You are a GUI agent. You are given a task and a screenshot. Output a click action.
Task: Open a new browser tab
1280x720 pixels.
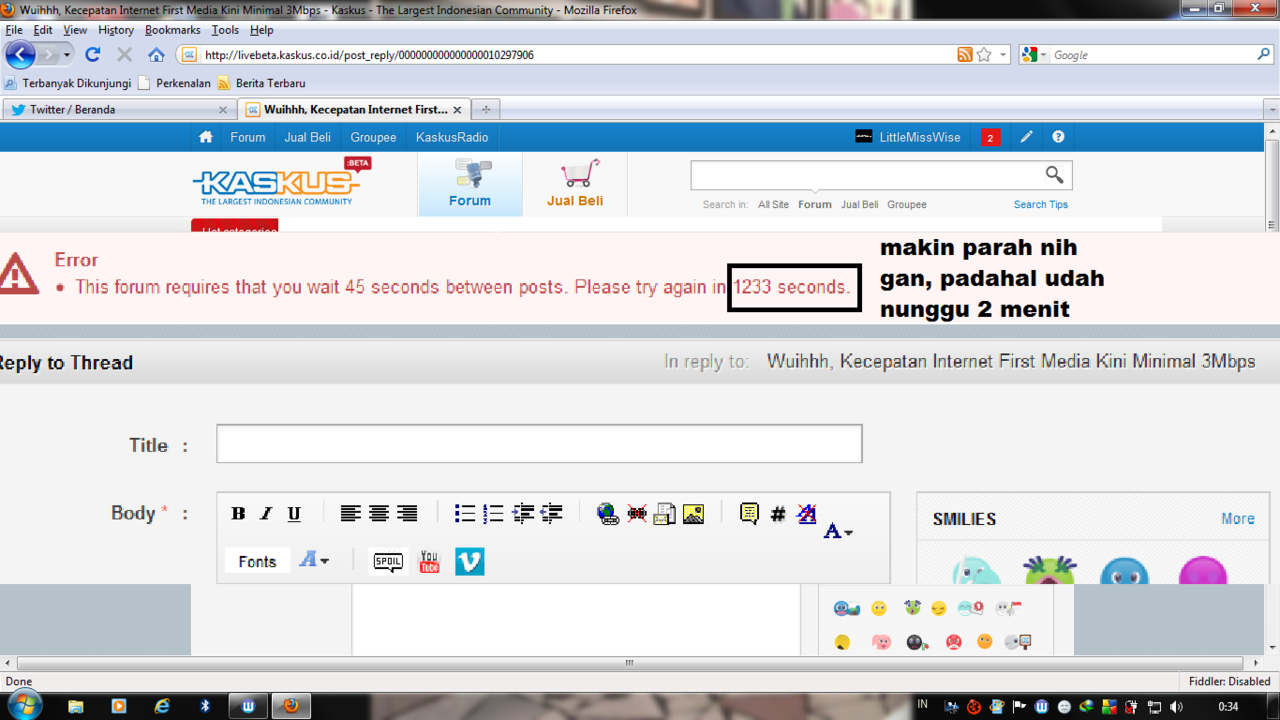tap(486, 109)
